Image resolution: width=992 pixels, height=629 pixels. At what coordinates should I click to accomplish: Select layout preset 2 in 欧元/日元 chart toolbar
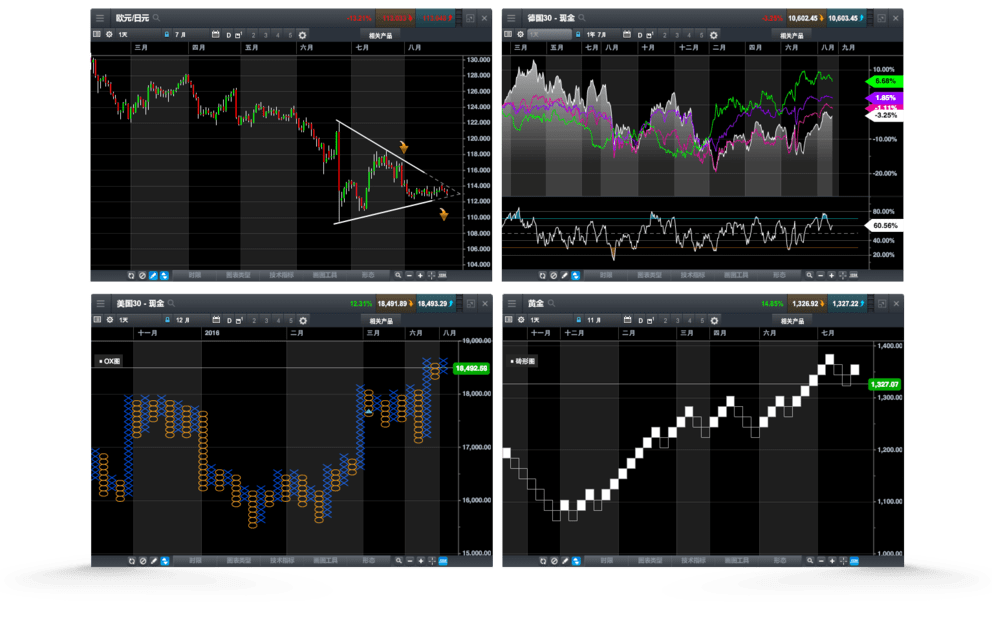253,35
